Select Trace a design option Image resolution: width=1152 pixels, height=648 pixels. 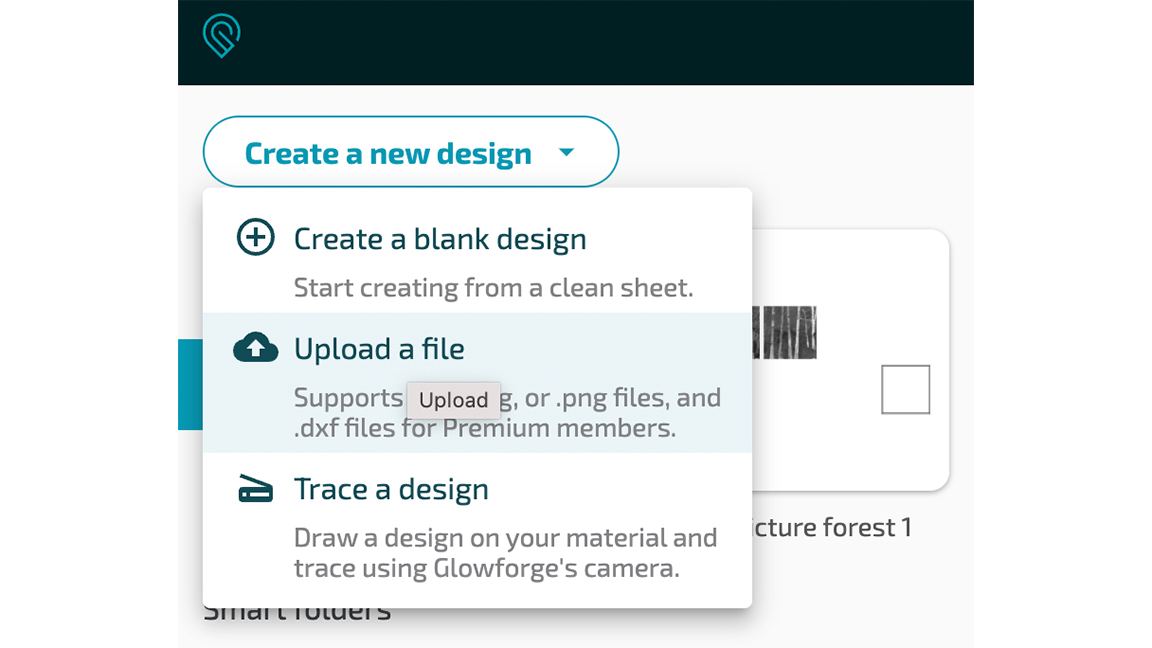tap(478, 530)
